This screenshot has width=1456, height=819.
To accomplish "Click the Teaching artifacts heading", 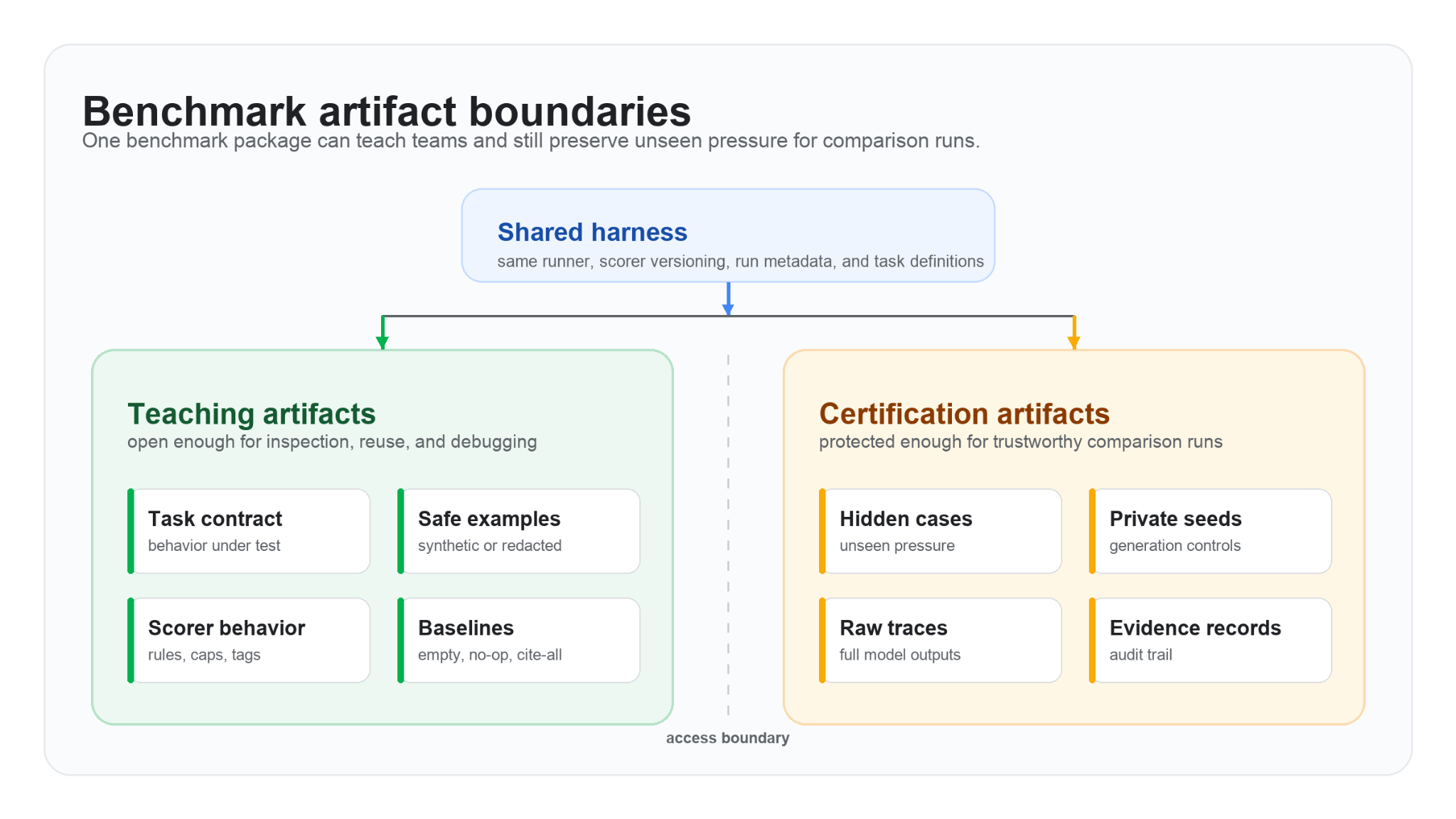I will [252, 414].
